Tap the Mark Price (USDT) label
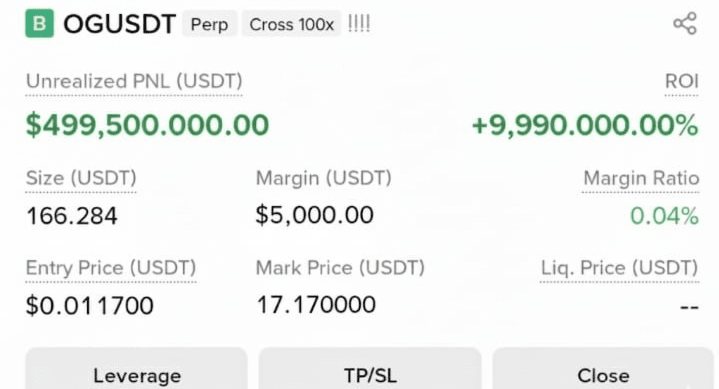 [340, 268]
